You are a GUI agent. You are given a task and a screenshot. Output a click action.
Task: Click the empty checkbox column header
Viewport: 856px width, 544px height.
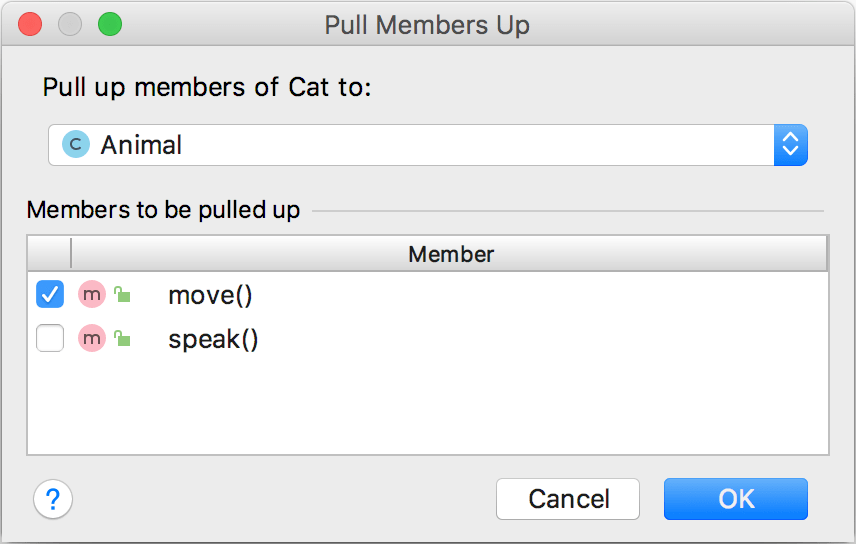pyautogui.click(x=50, y=254)
